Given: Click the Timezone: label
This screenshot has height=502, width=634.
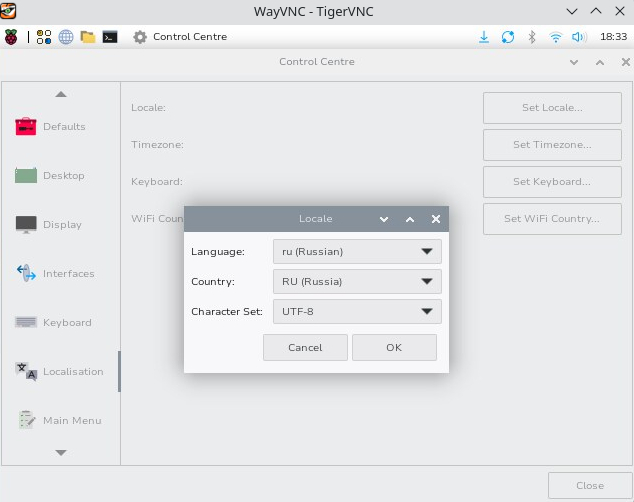Looking at the screenshot, I should (x=157, y=145).
